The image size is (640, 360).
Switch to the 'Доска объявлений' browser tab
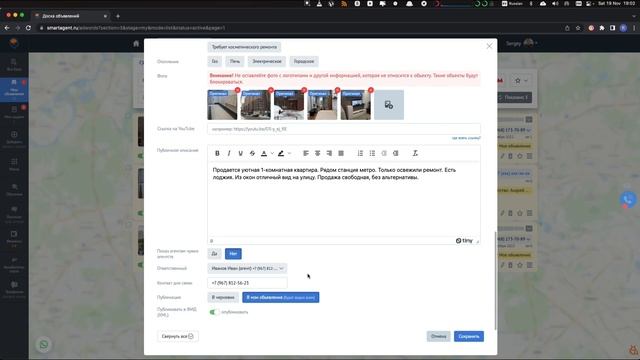pyautogui.click(x=70, y=16)
